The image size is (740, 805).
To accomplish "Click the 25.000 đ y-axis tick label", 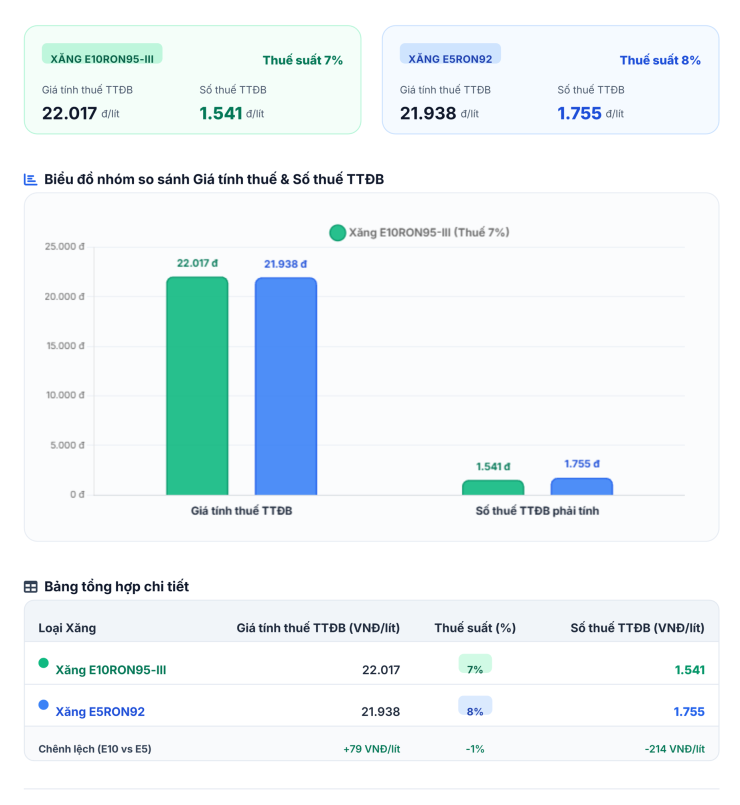I will 64,247.
